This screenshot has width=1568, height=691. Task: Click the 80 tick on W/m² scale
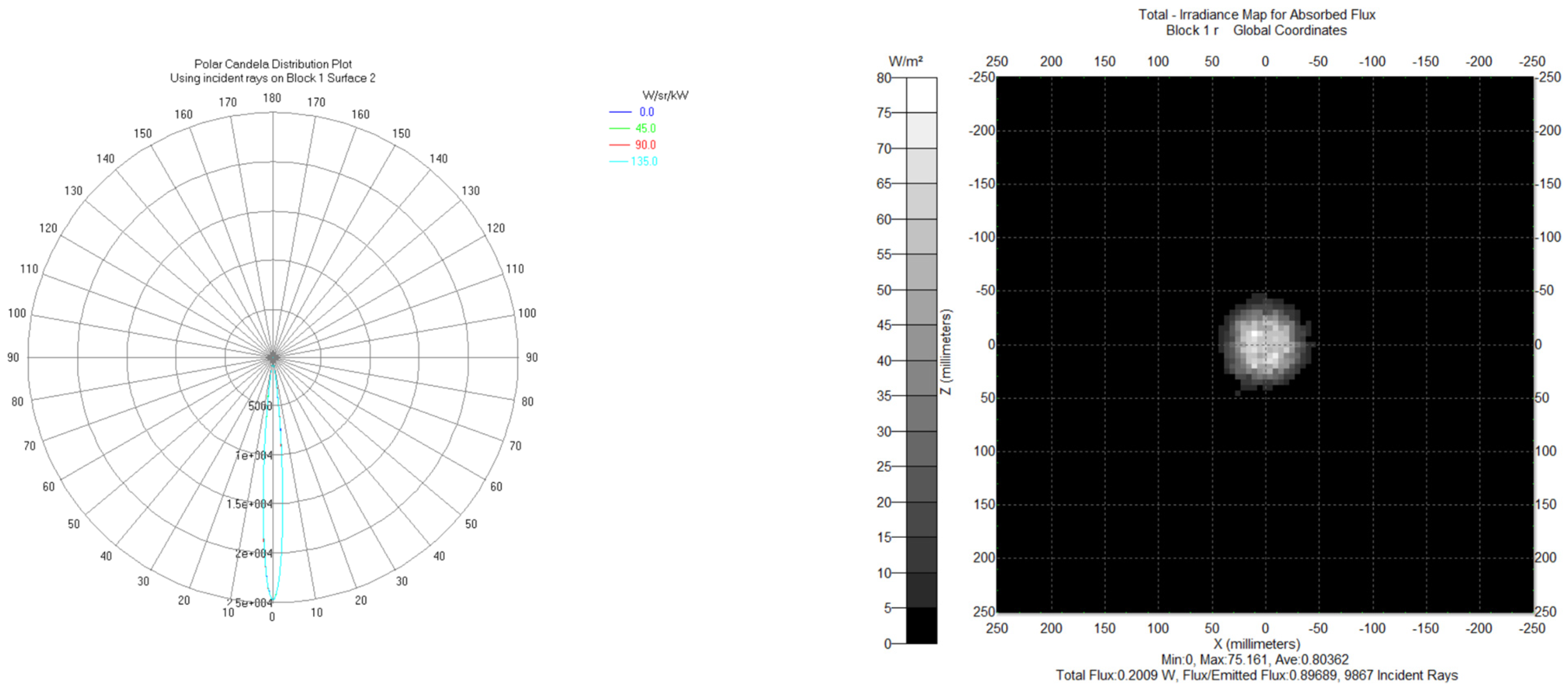[884, 78]
